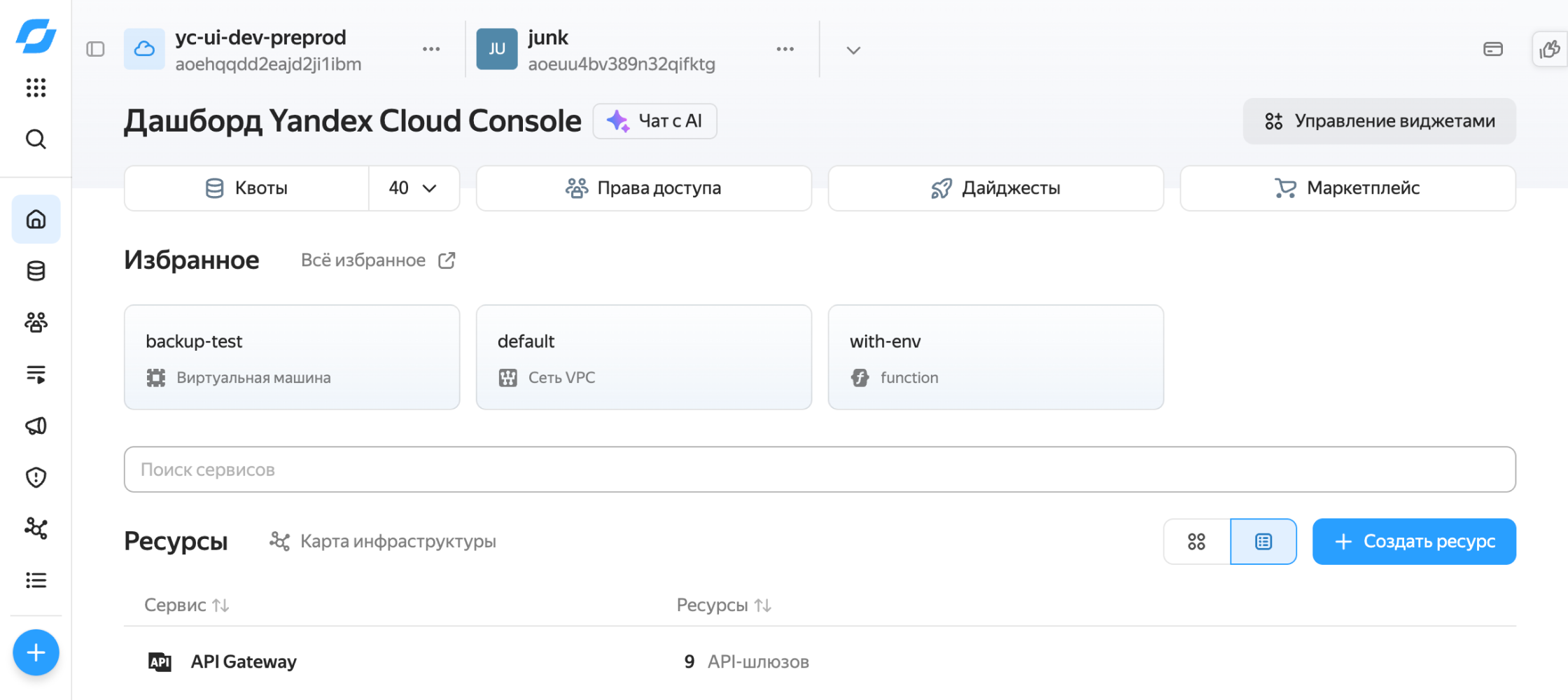The width and height of the screenshot is (1568, 700).
Task: Click the folder ID aoeuu4bv389n32qifktg
Action: click(x=622, y=64)
